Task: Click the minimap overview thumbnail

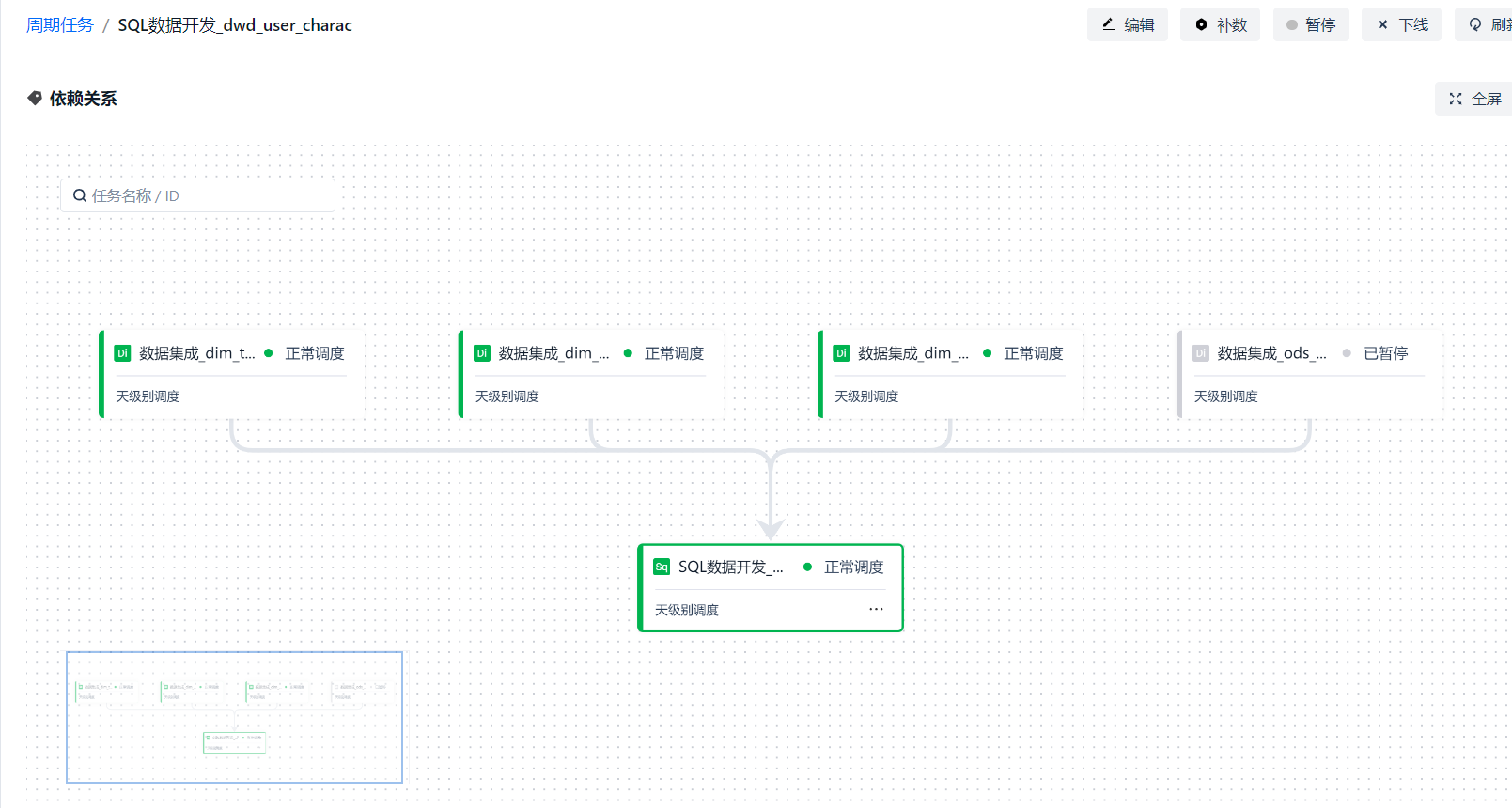Action: click(234, 717)
